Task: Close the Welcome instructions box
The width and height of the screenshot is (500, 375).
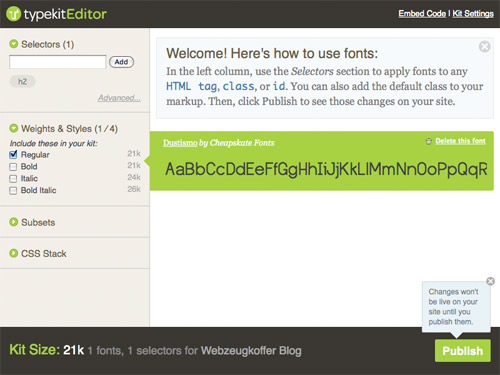Action: [484, 47]
